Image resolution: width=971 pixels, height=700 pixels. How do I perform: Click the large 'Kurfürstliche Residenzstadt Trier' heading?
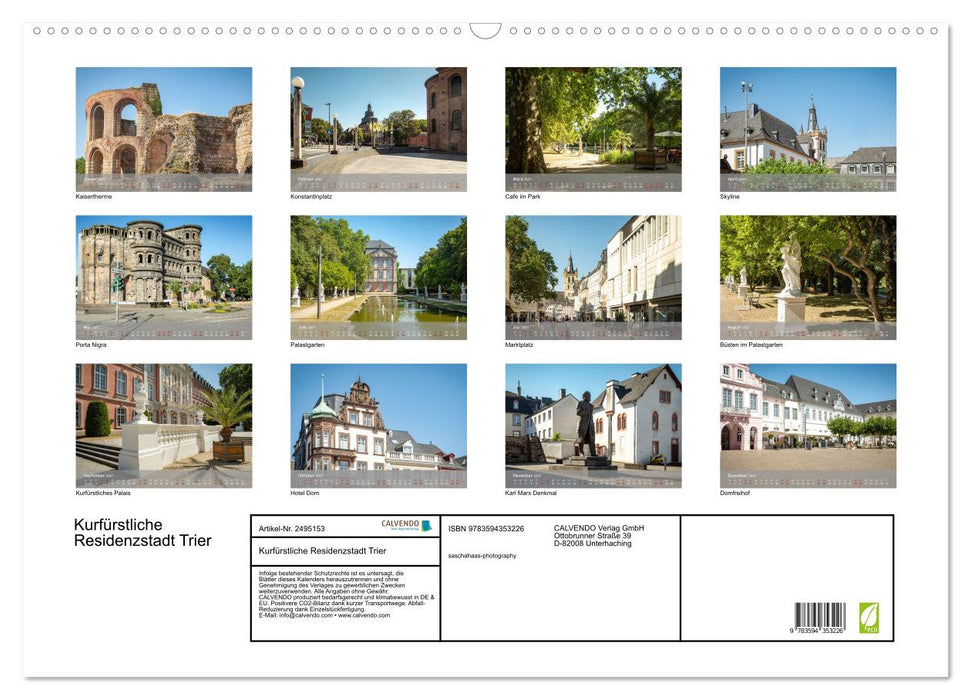142,533
